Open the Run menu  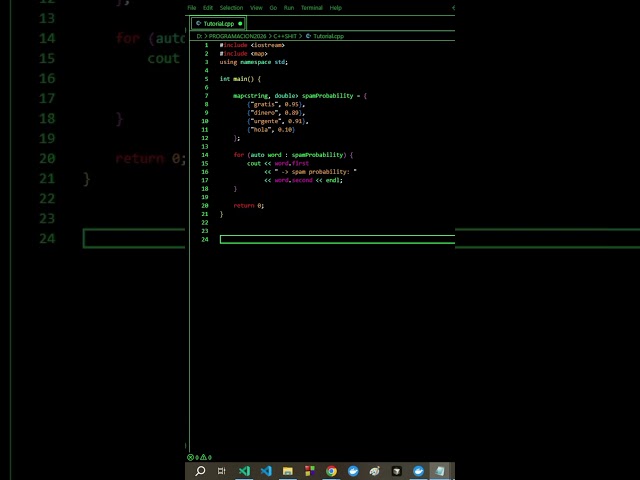(289, 8)
